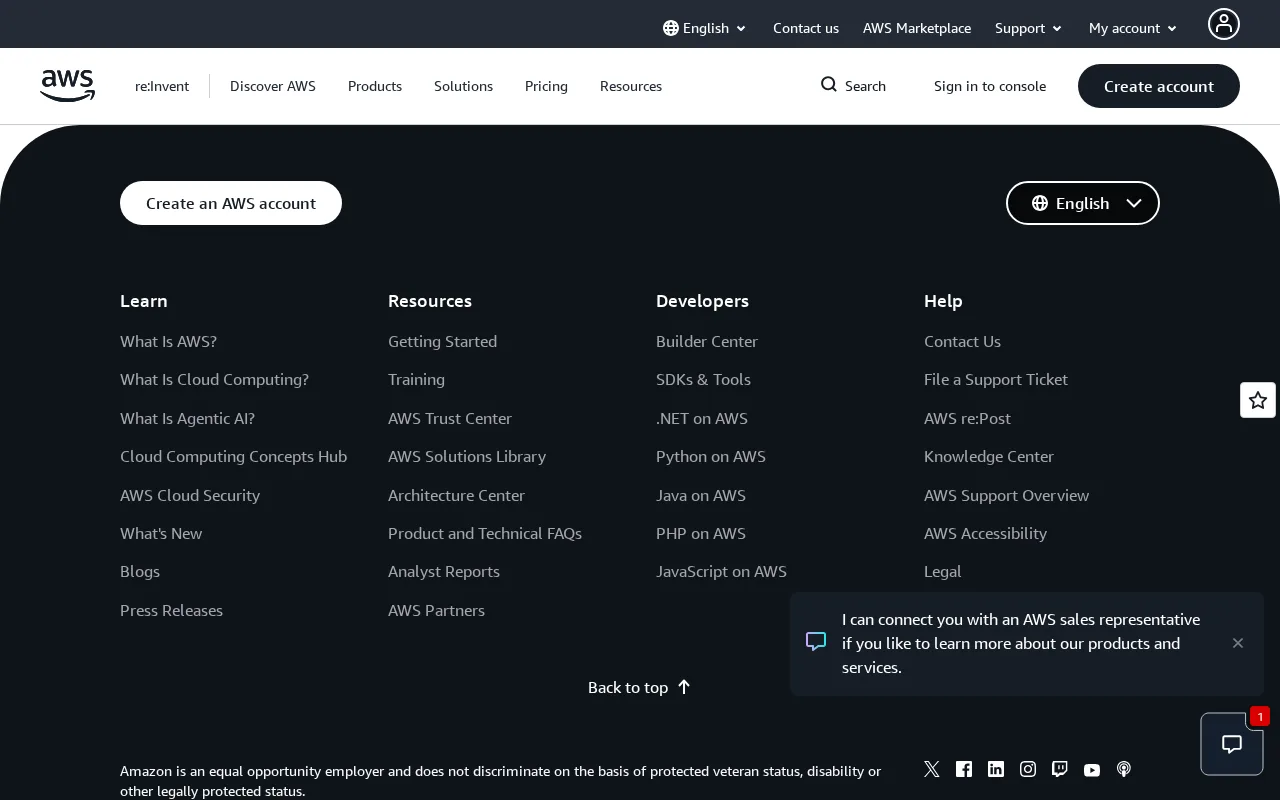Click the star feedback icon

coord(1258,400)
